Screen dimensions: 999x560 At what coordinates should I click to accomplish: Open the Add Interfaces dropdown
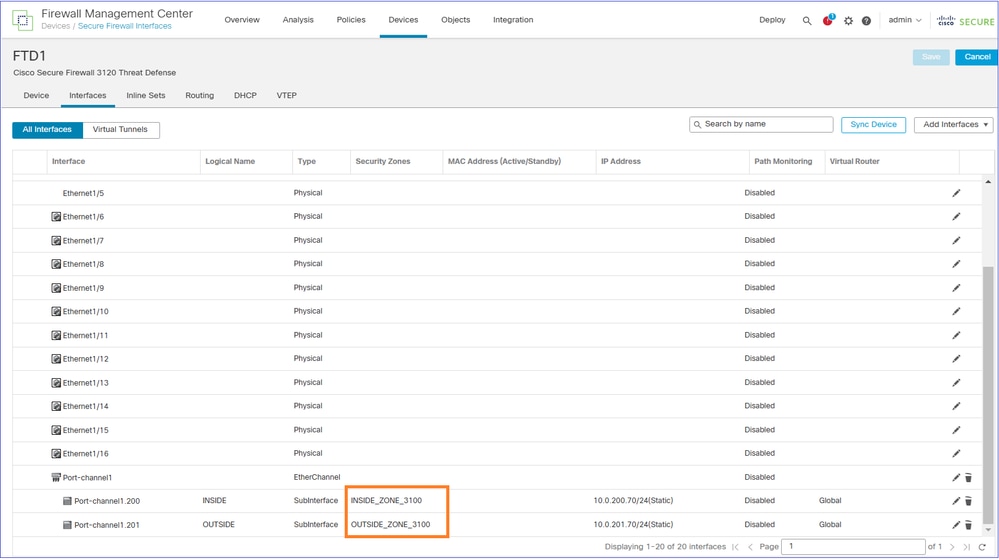click(x=954, y=125)
